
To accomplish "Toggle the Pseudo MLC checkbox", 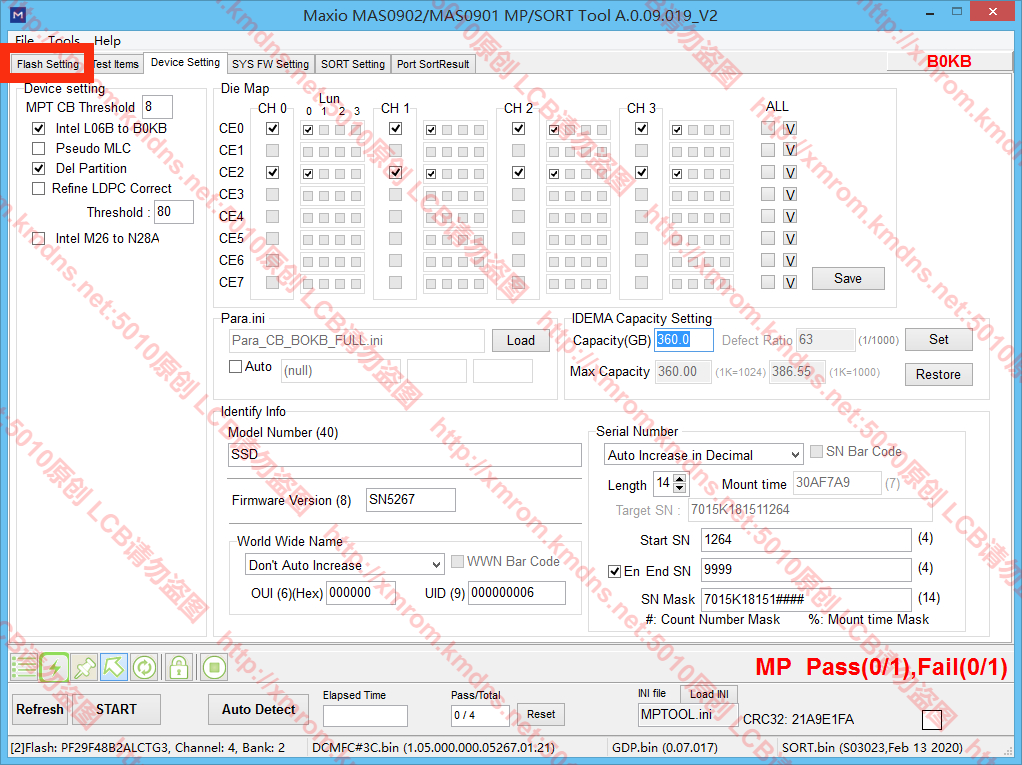I will coord(39,148).
